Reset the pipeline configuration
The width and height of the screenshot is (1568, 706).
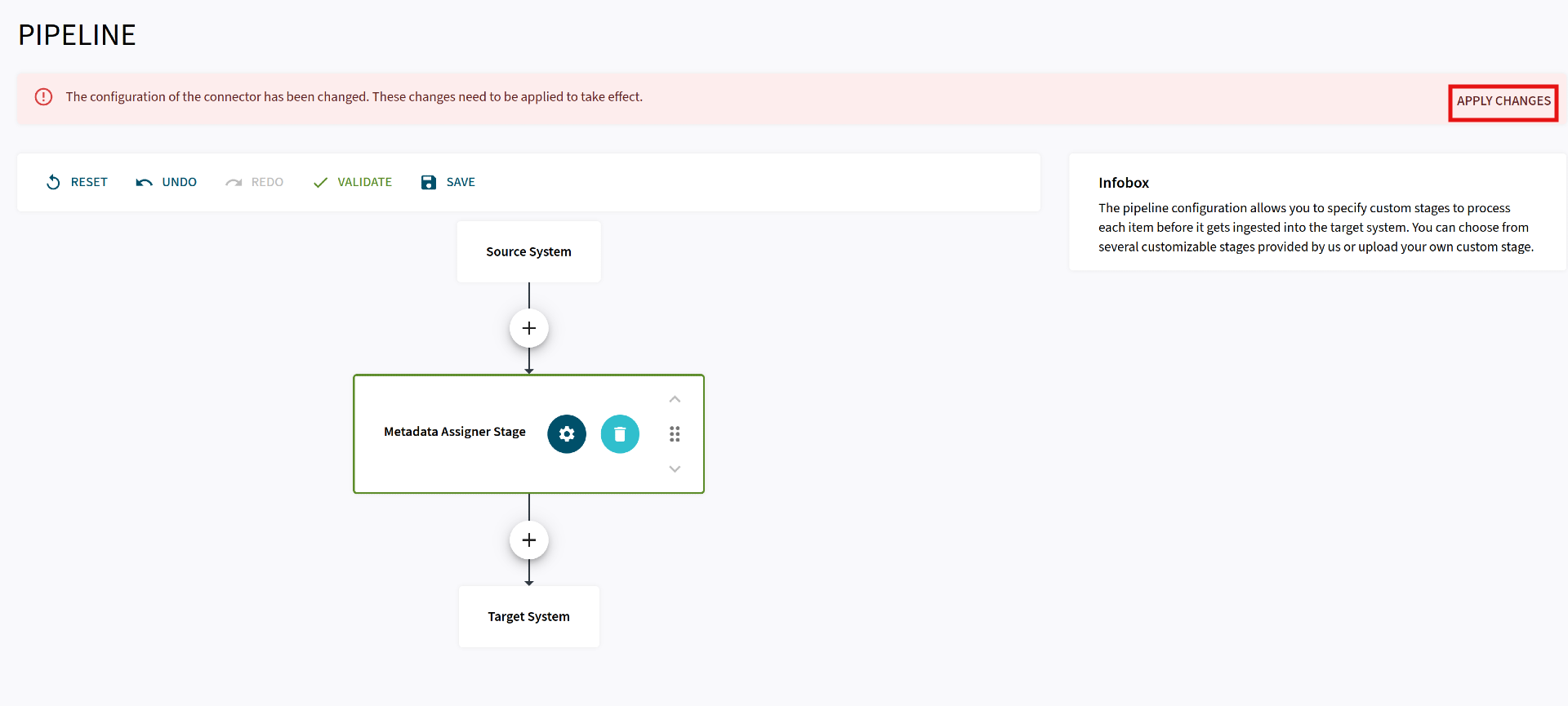tap(77, 182)
